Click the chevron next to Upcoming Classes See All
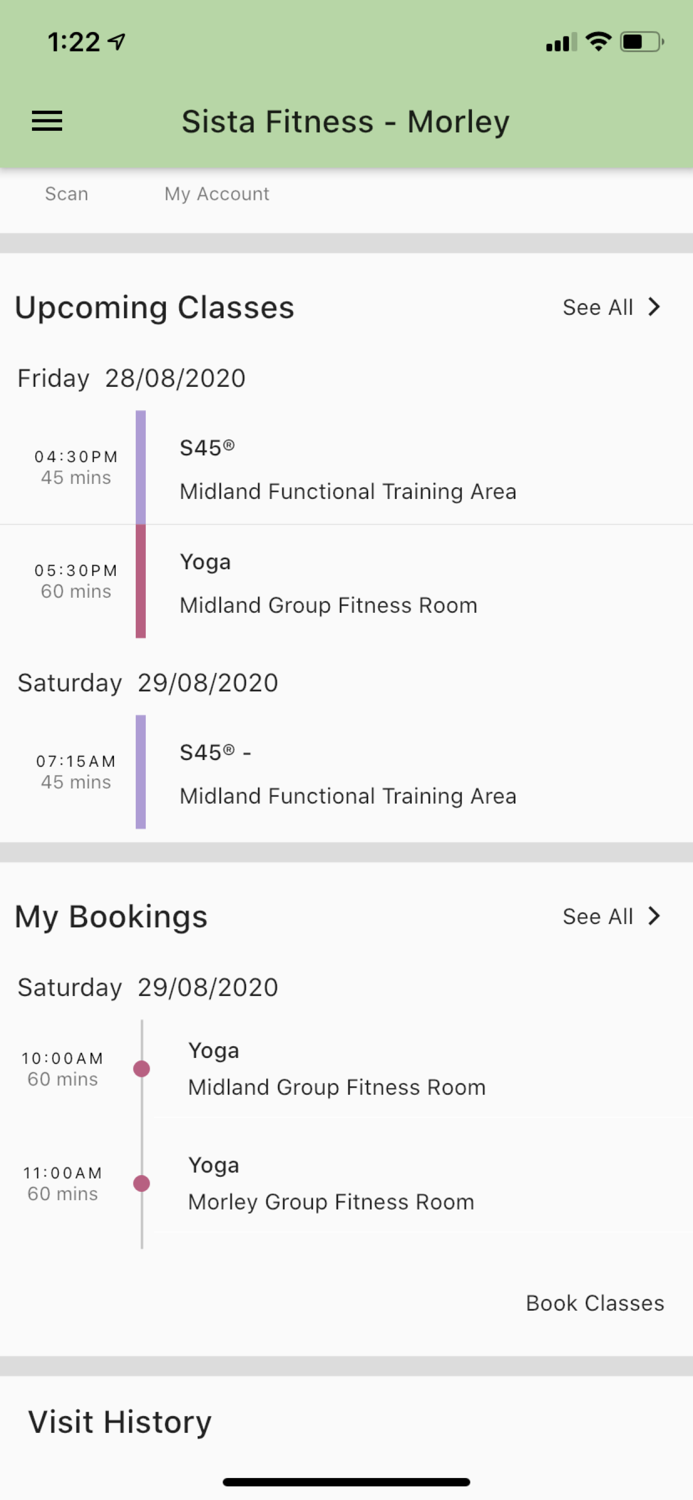Image resolution: width=693 pixels, height=1500 pixels. coord(655,307)
